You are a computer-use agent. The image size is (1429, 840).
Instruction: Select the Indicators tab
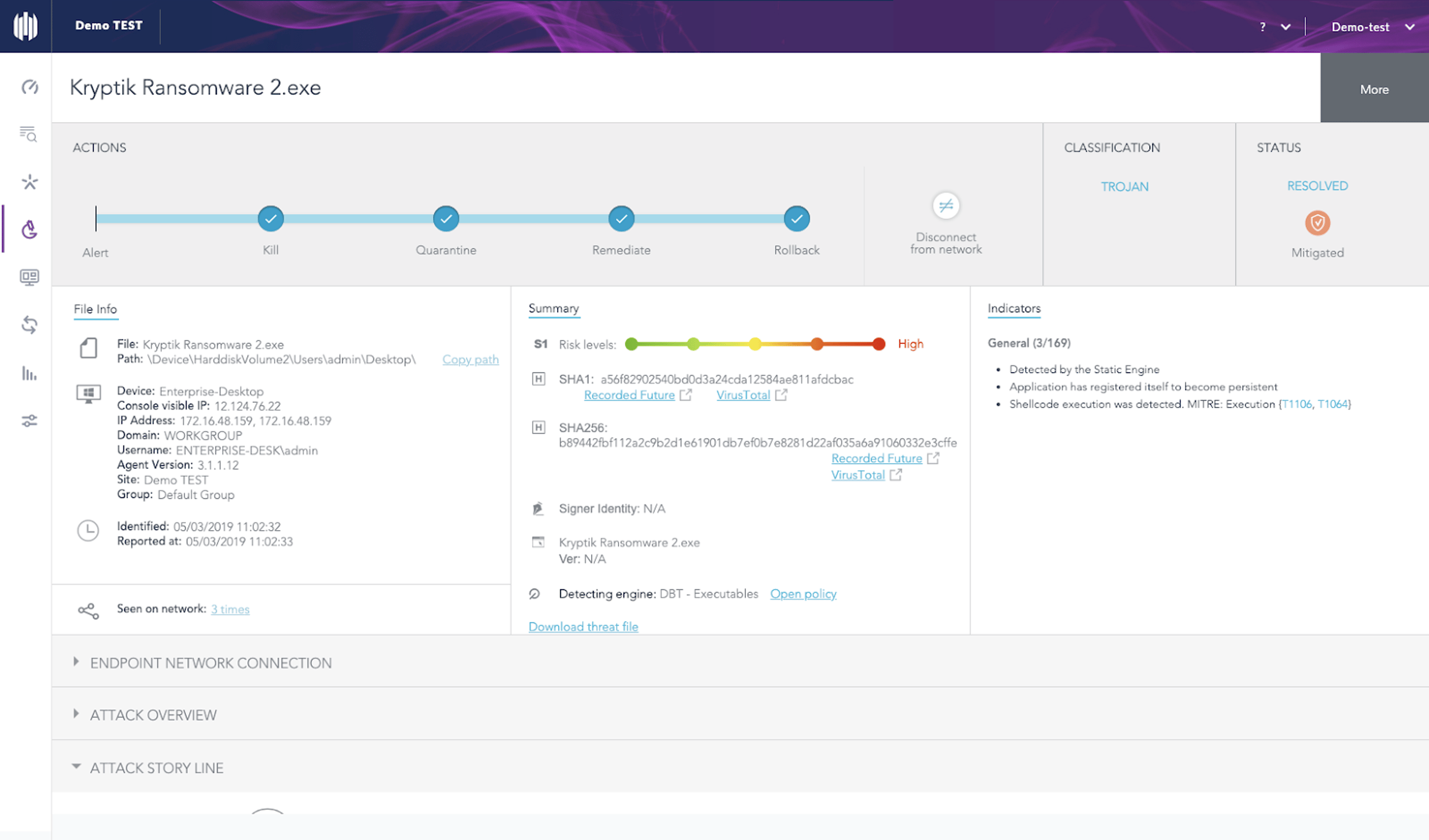pos(1014,309)
